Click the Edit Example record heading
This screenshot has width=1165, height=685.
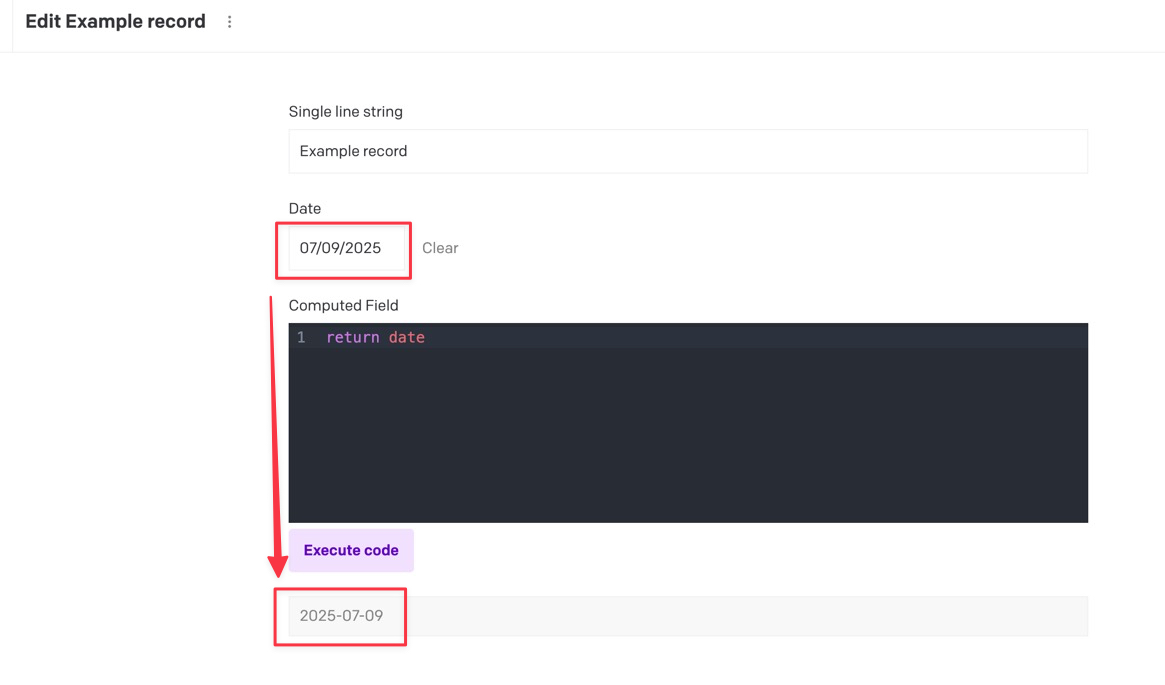tap(115, 22)
